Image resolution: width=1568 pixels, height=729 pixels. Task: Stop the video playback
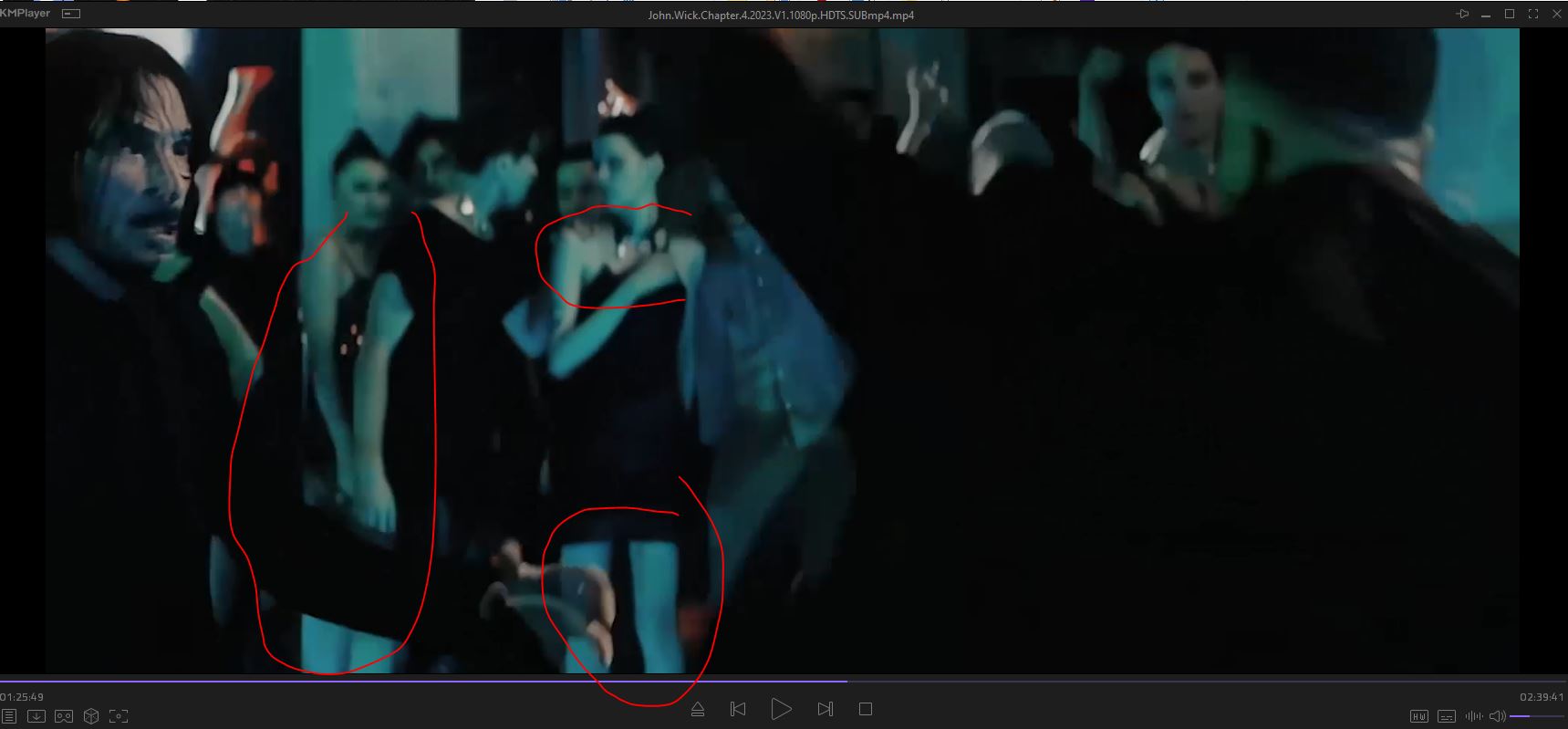[866, 709]
